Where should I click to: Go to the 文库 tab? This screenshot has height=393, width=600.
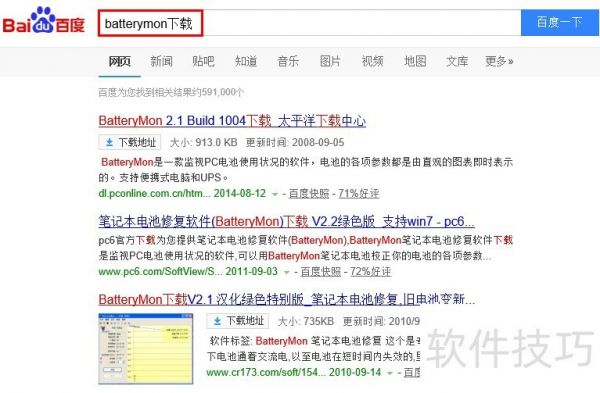457,61
